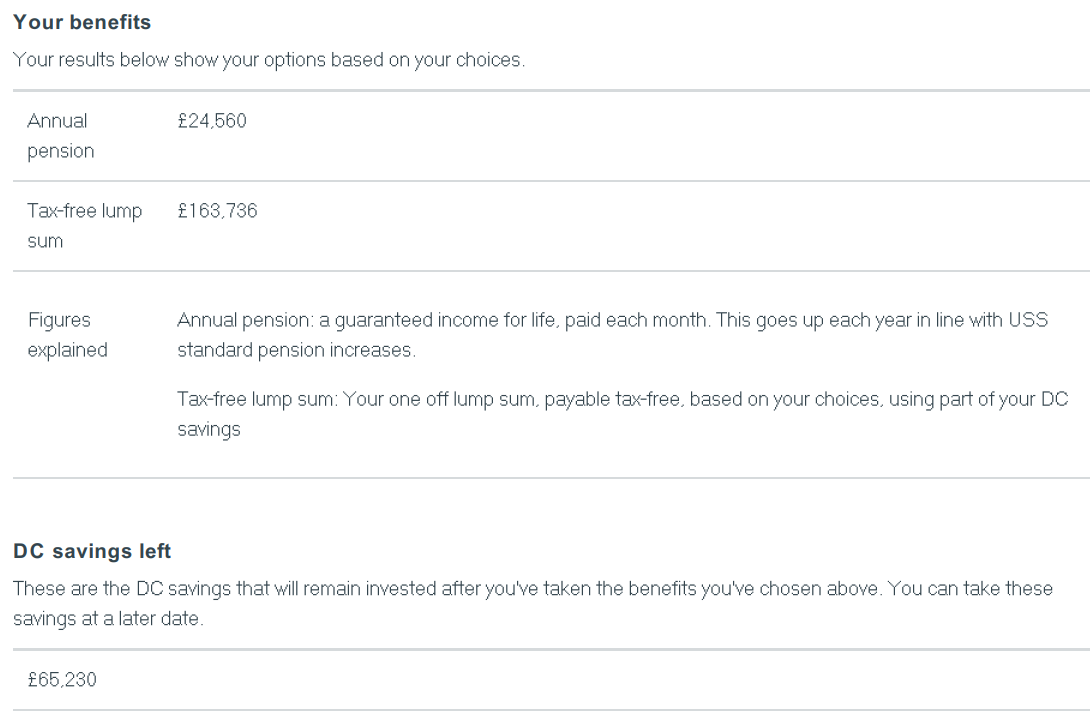Viewport: 1090px width, 715px height.
Task: Click the Tax-free lump sum explanation paragraph
Action: pos(623,414)
